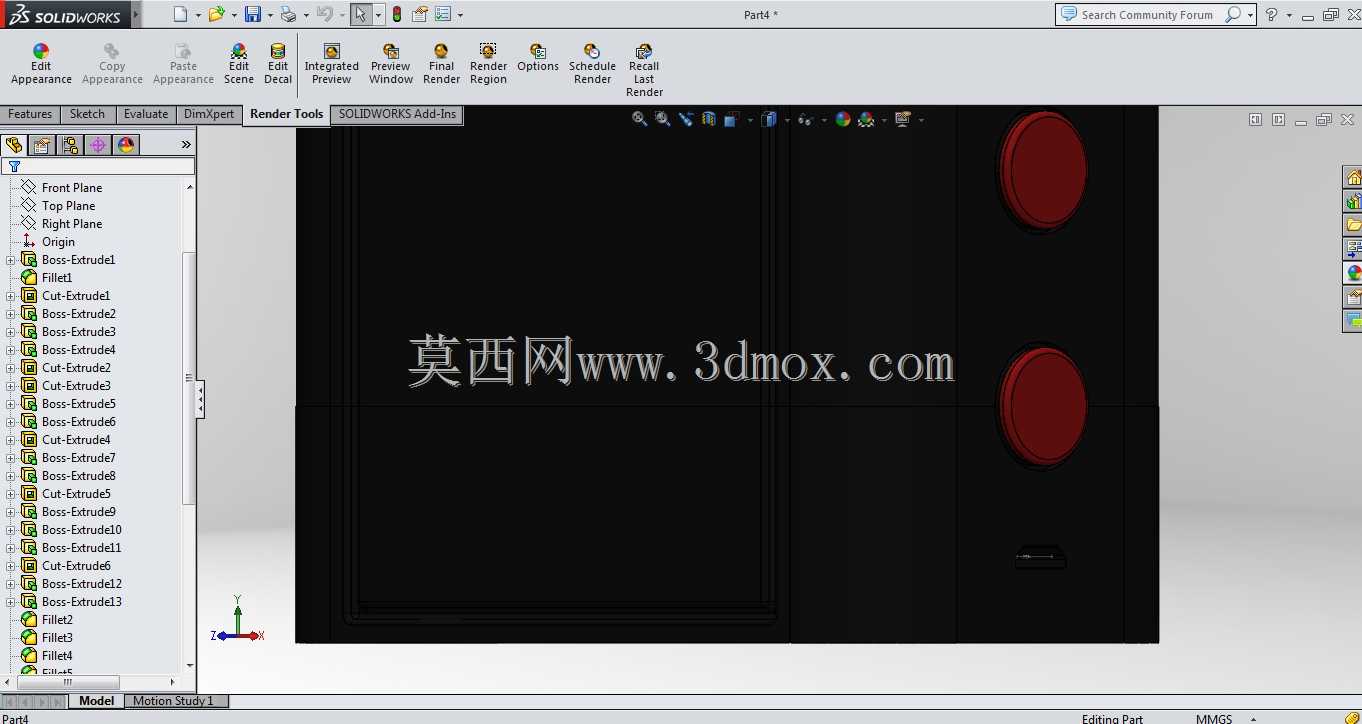The width and height of the screenshot is (1362, 724).
Task: Select the Model tab at the bottom
Action: (97, 701)
